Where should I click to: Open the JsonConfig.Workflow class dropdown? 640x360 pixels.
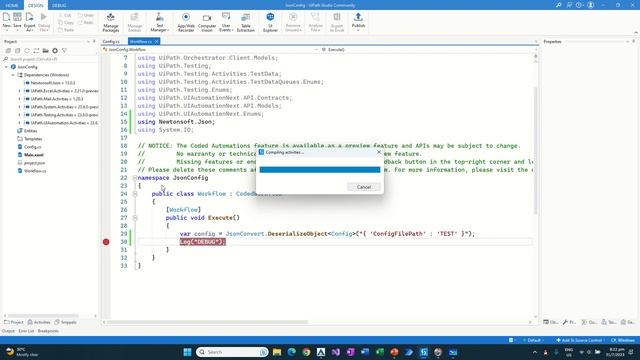pos(211,50)
